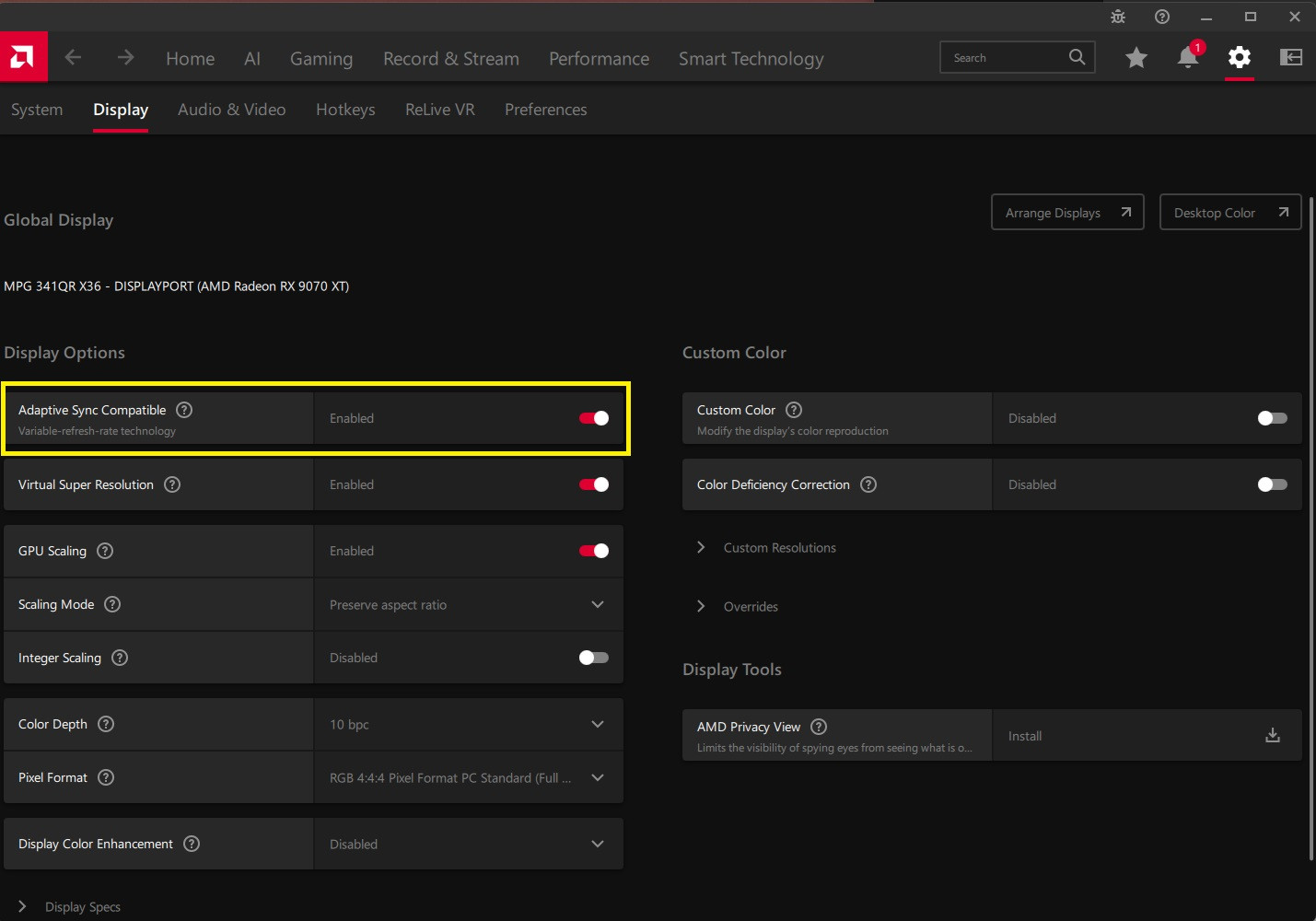Open the help icon in title bar
Screen dimensions: 1316x921
(x=1162, y=17)
